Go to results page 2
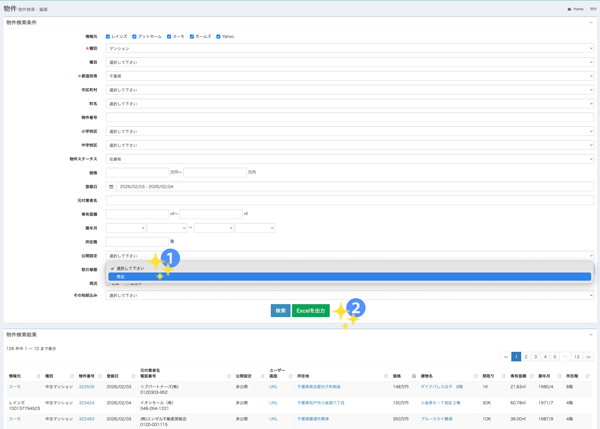Screen dimensions: 600x429 (x=526, y=357)
